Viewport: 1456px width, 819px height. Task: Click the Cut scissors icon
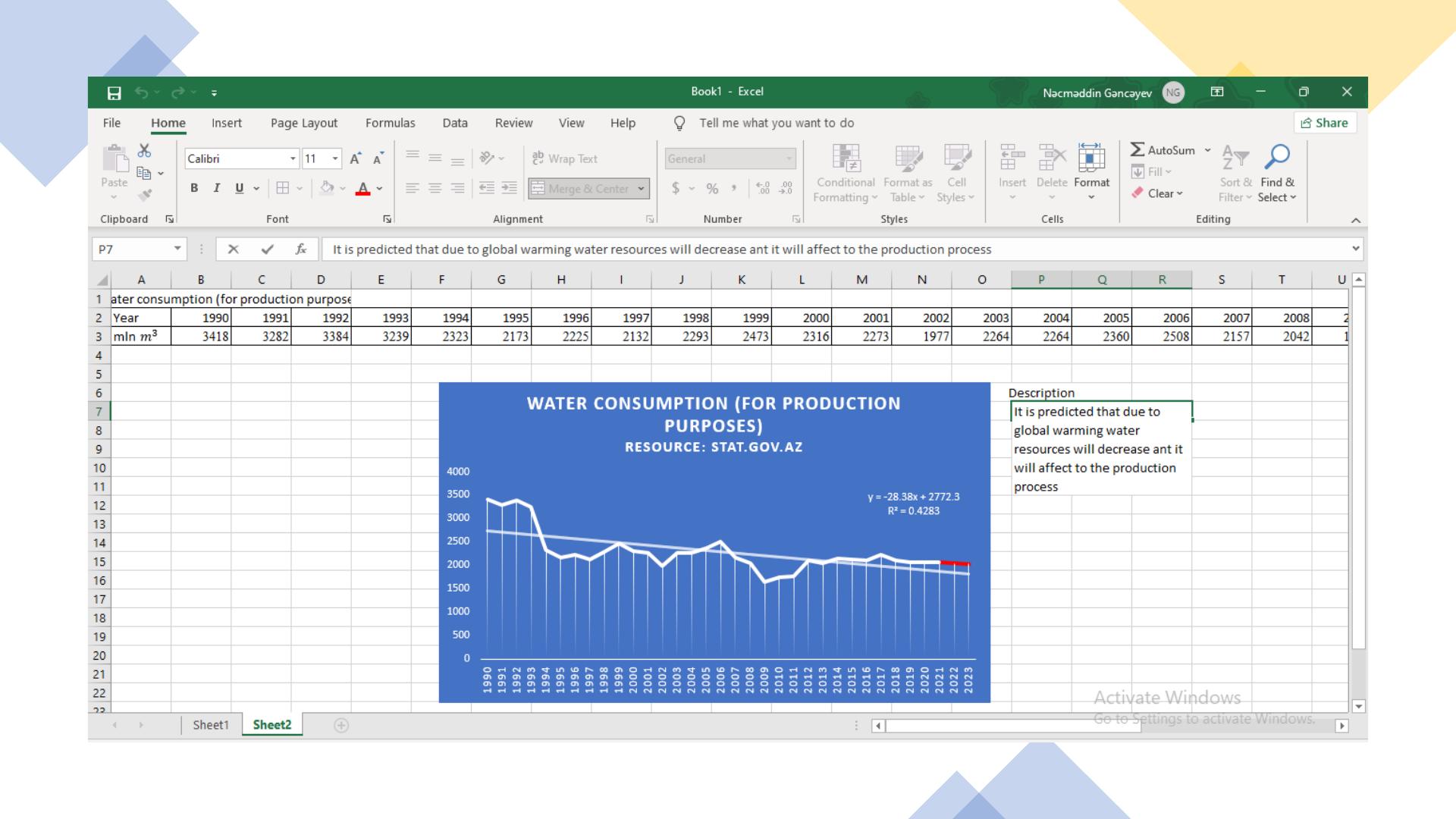pyautogui.click(x=144, y=150)
